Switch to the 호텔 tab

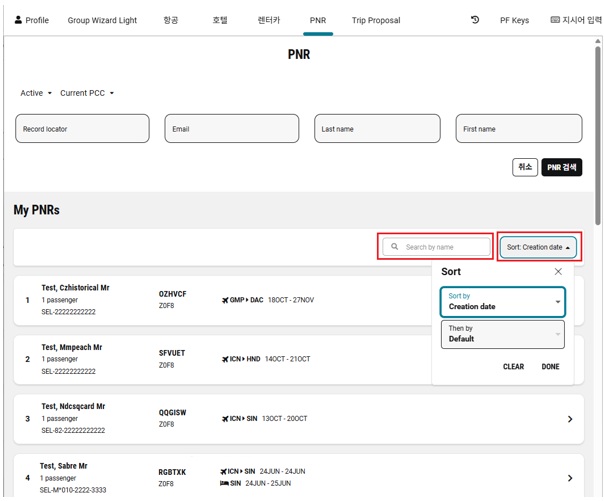pos(220,20)
